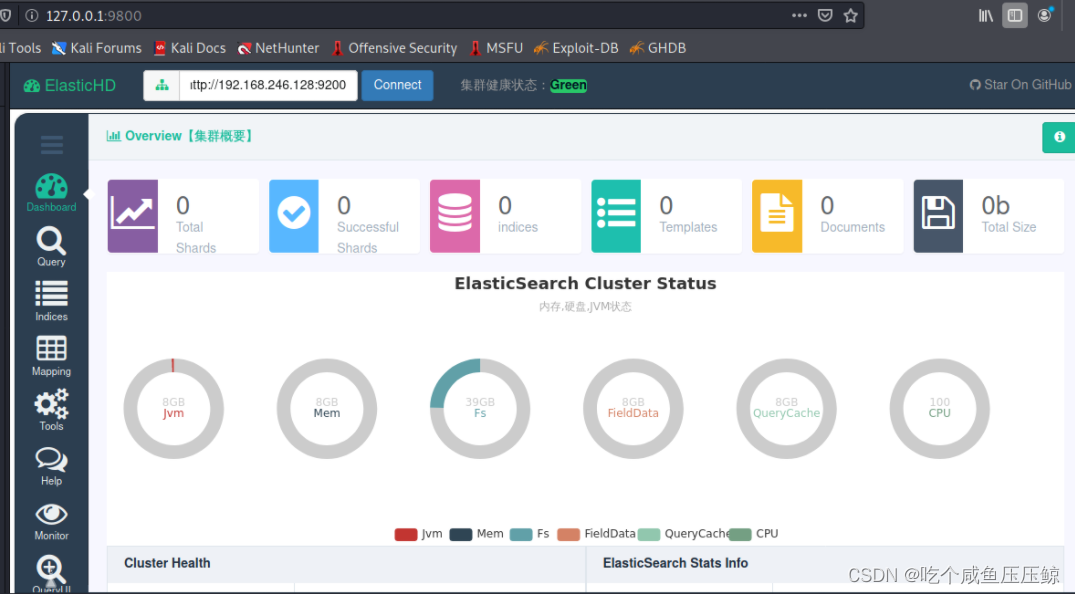Screen dimensions: 1075x594
Task: Open the Exploit-DB bookmark
Action: click(x=576, y=48)
